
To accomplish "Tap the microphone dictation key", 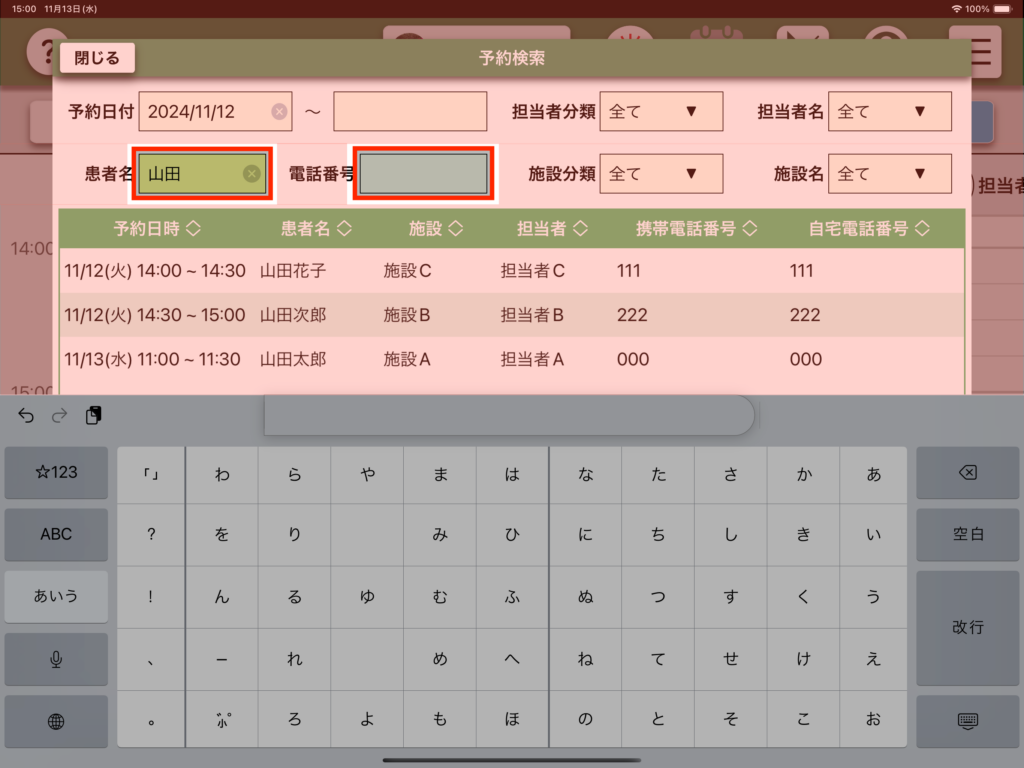I will pos(56,659).
